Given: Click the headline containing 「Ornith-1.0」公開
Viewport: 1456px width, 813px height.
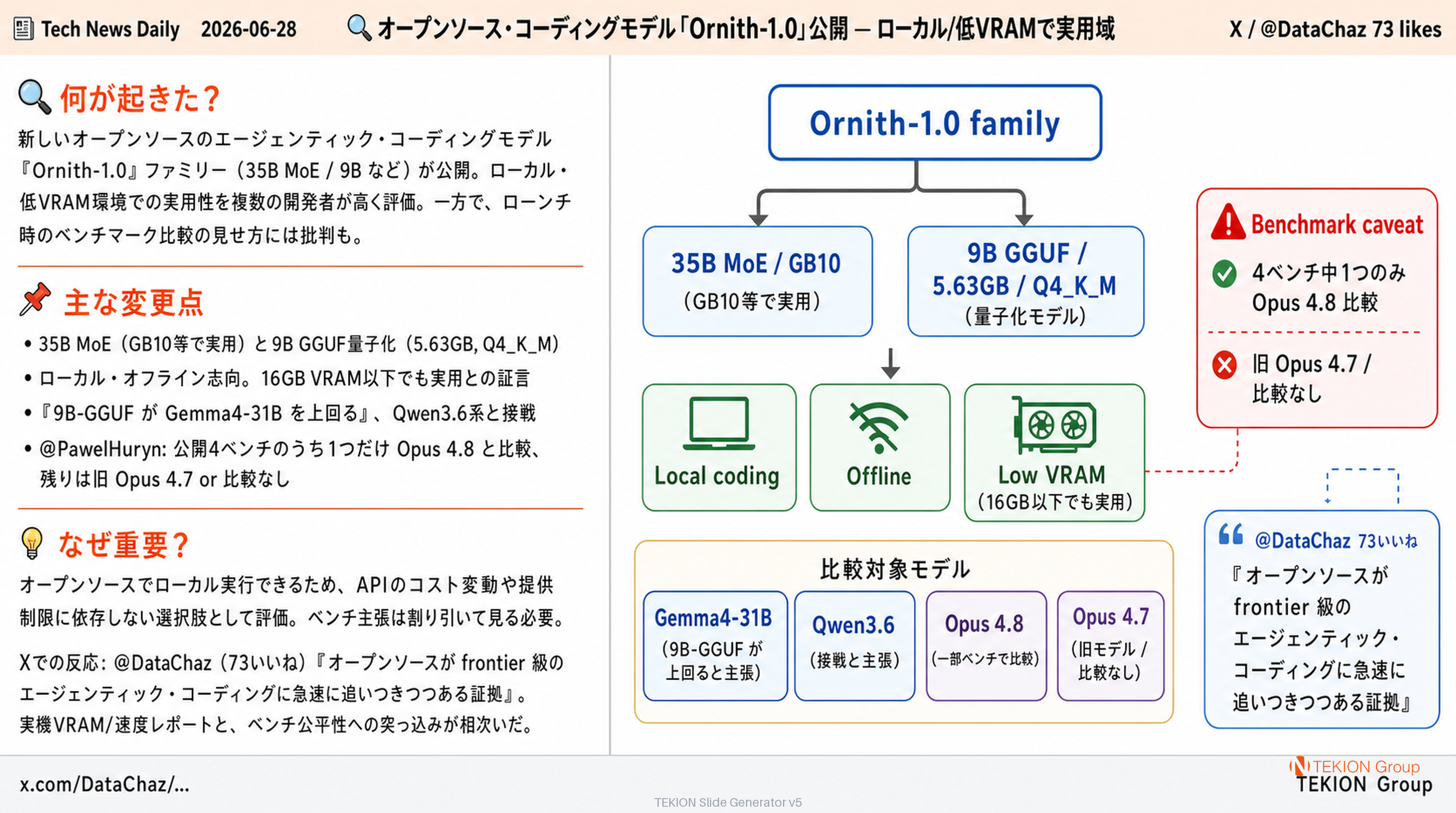Looking at the screenshot, I should coord(745,29).
